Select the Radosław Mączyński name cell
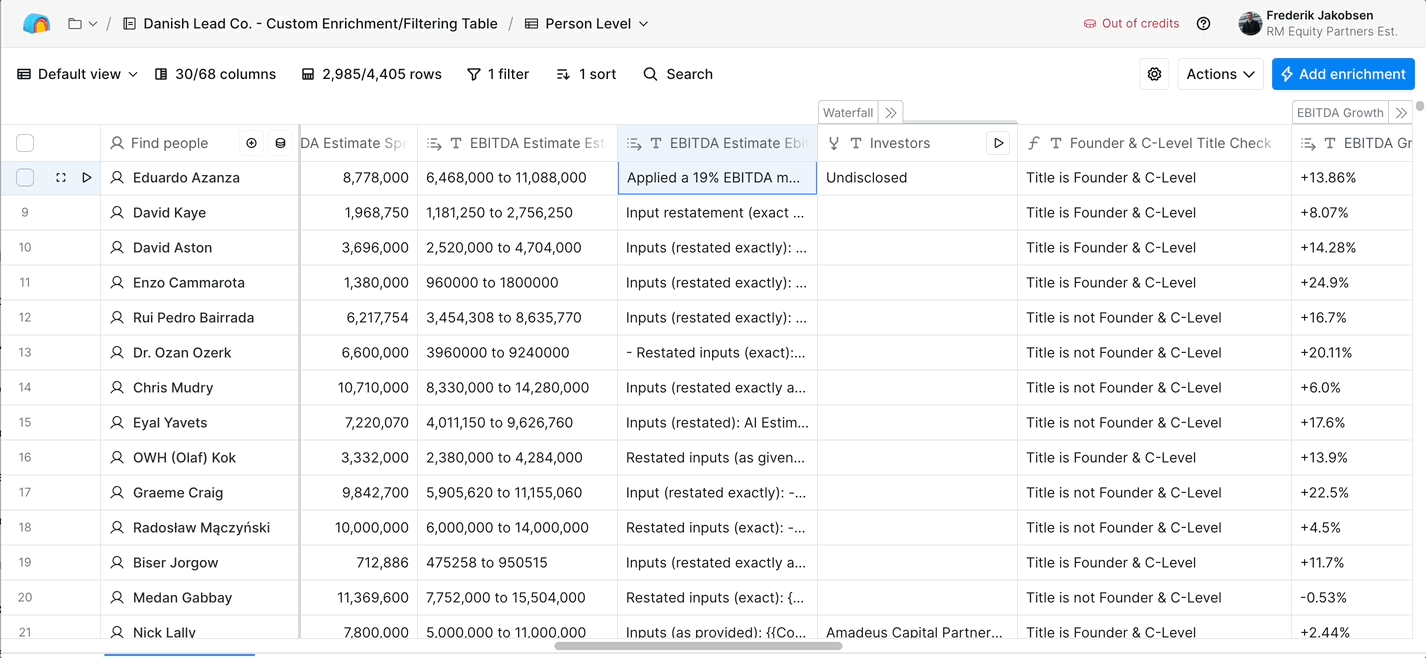Screen dimensions: 1426x658 point(200,527)
